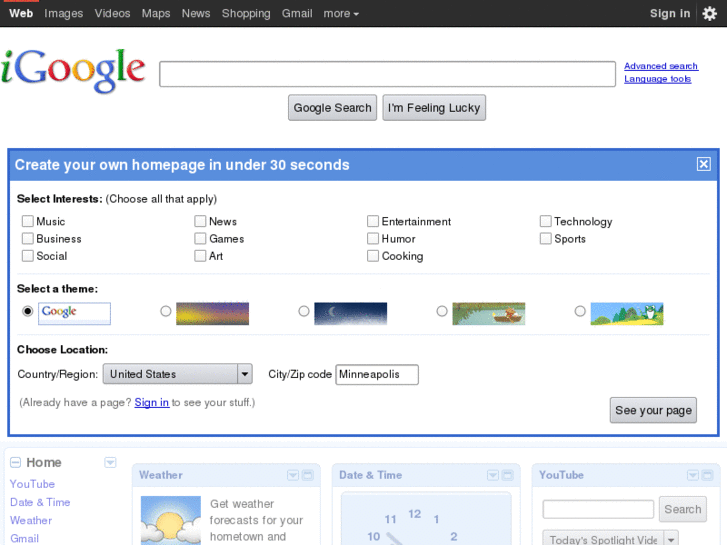Click Sign in at top right
The width and height of the screenshot is (727, 545).
pos(670,13)
